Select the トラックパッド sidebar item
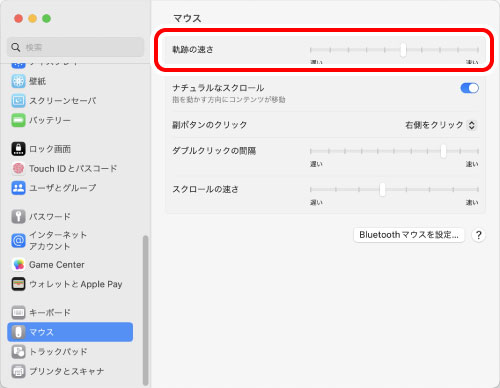Image resolution: width=500 pixels, height=388 pixels. (x=70, y=351)
